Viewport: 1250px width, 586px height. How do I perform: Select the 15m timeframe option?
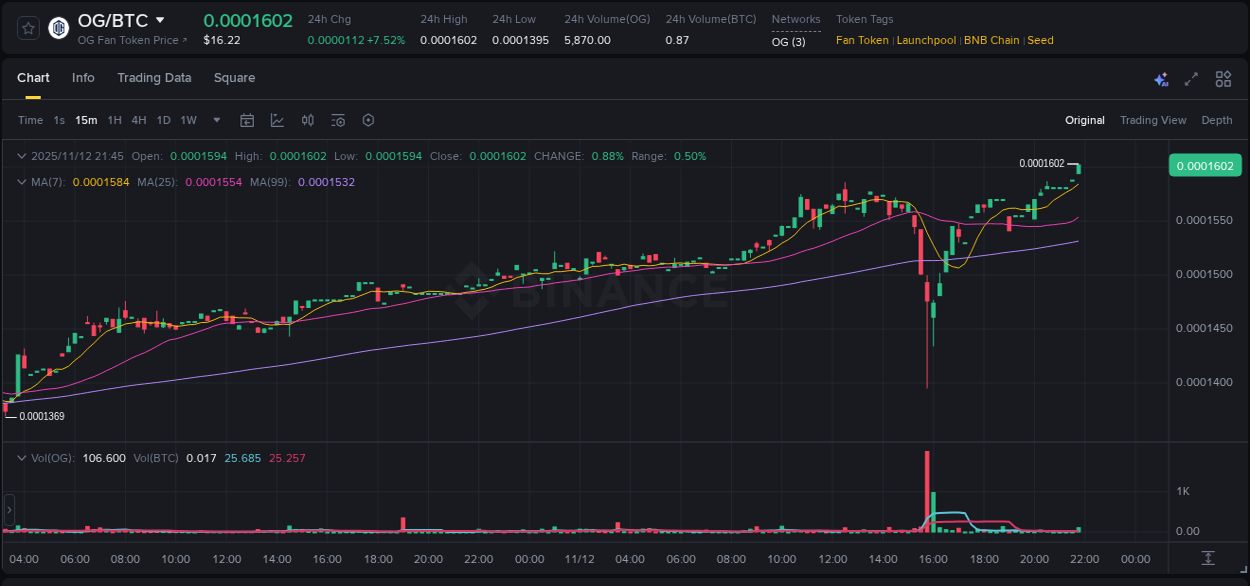(x=86, y=119)
